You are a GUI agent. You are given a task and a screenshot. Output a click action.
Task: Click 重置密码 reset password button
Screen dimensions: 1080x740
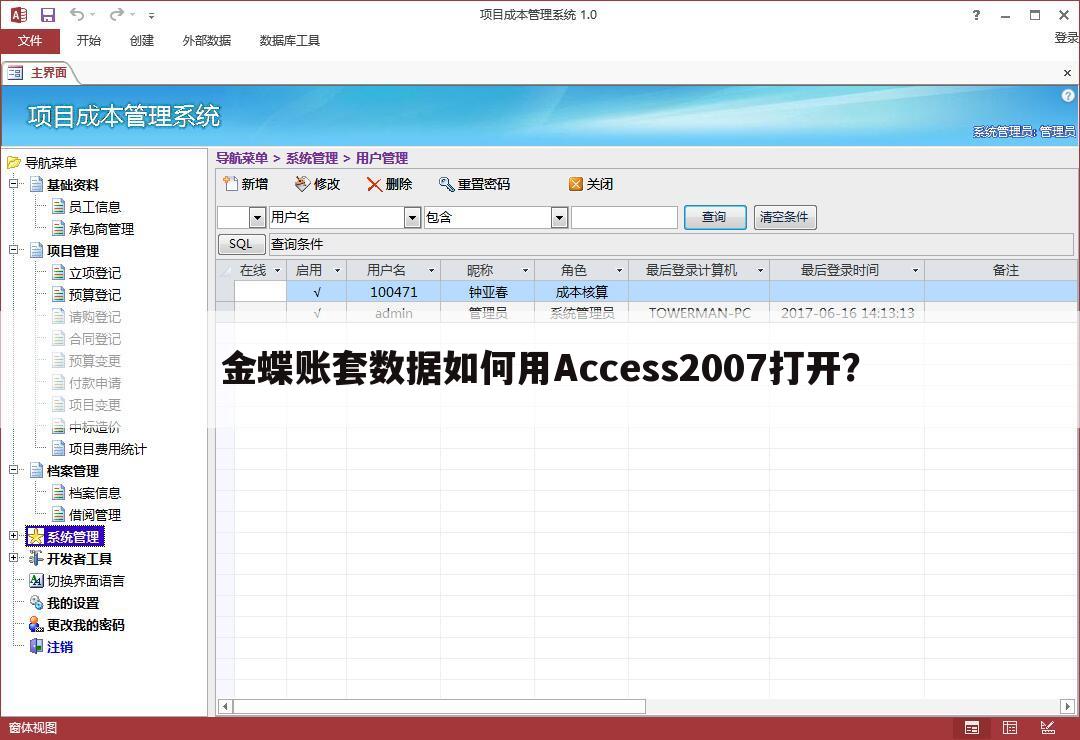474,184
